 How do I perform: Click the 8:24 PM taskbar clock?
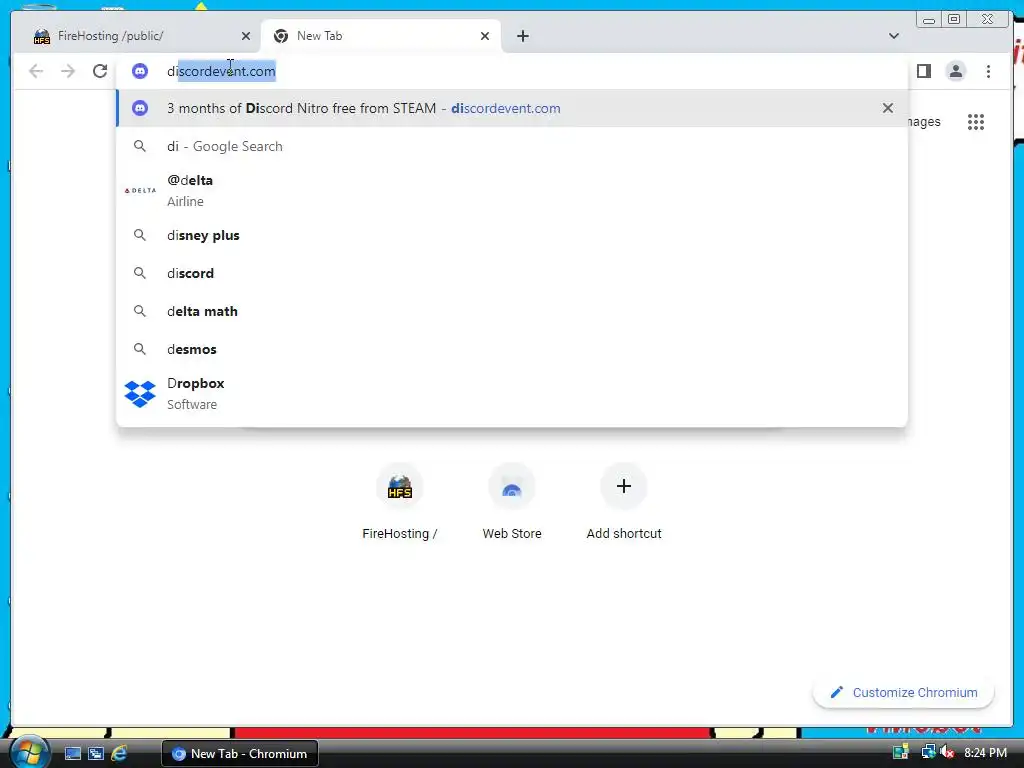click(985, 753)
